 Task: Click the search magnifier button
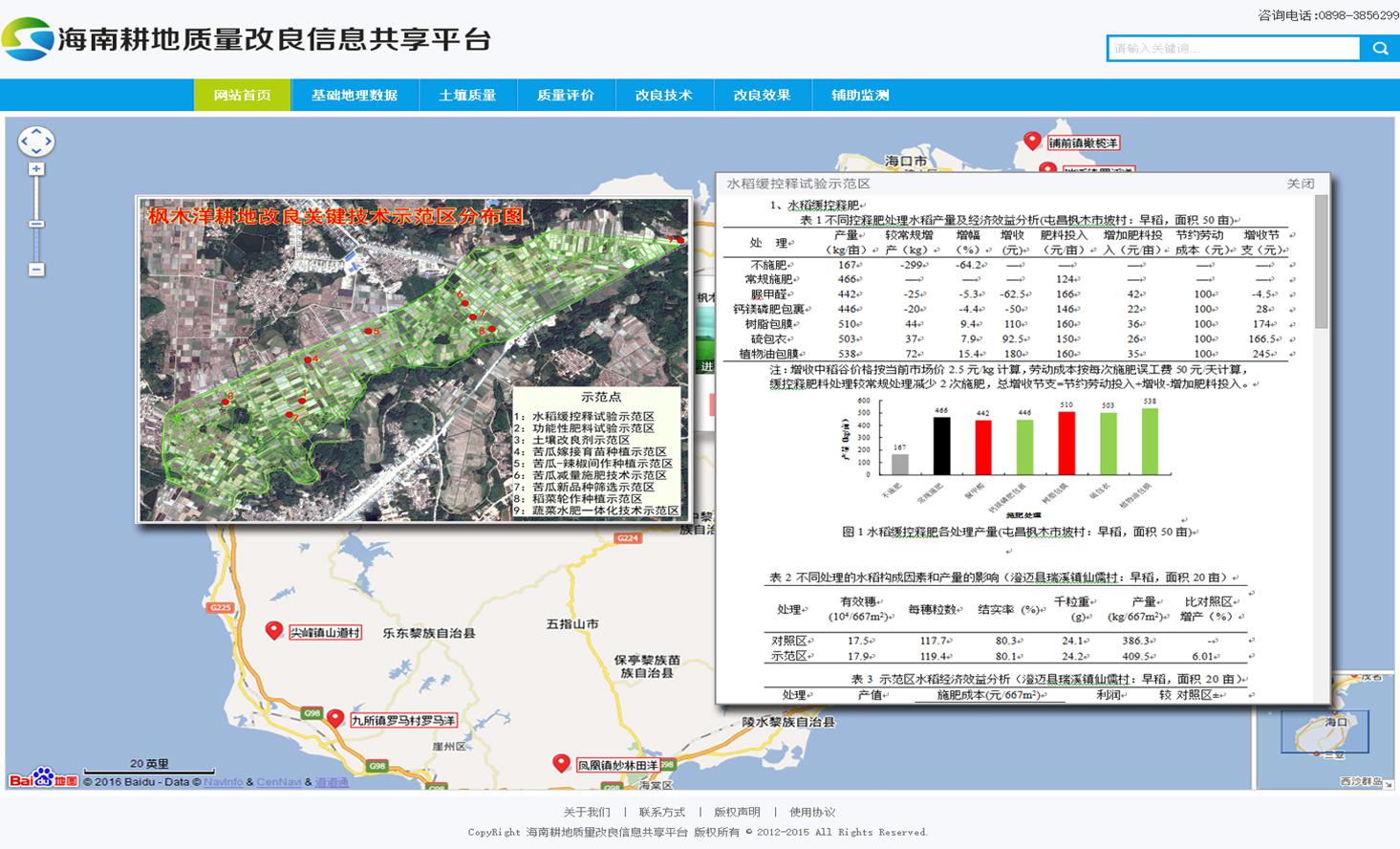click(x=1380, y=49)
